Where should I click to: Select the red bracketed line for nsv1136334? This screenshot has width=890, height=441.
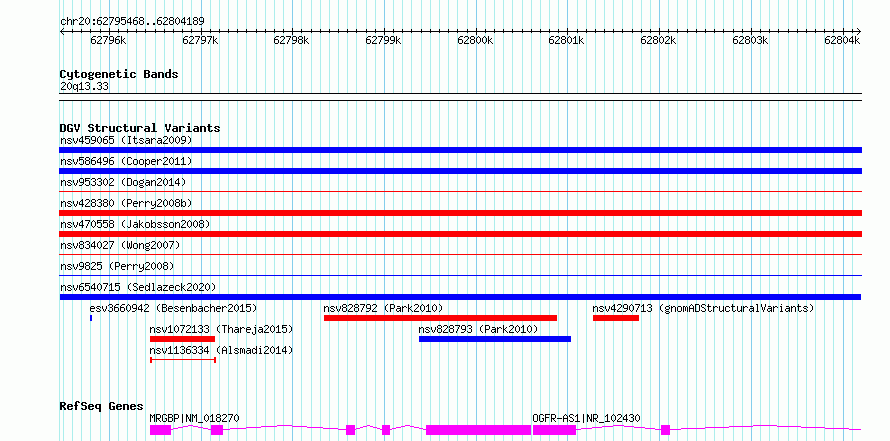(183, 360)
